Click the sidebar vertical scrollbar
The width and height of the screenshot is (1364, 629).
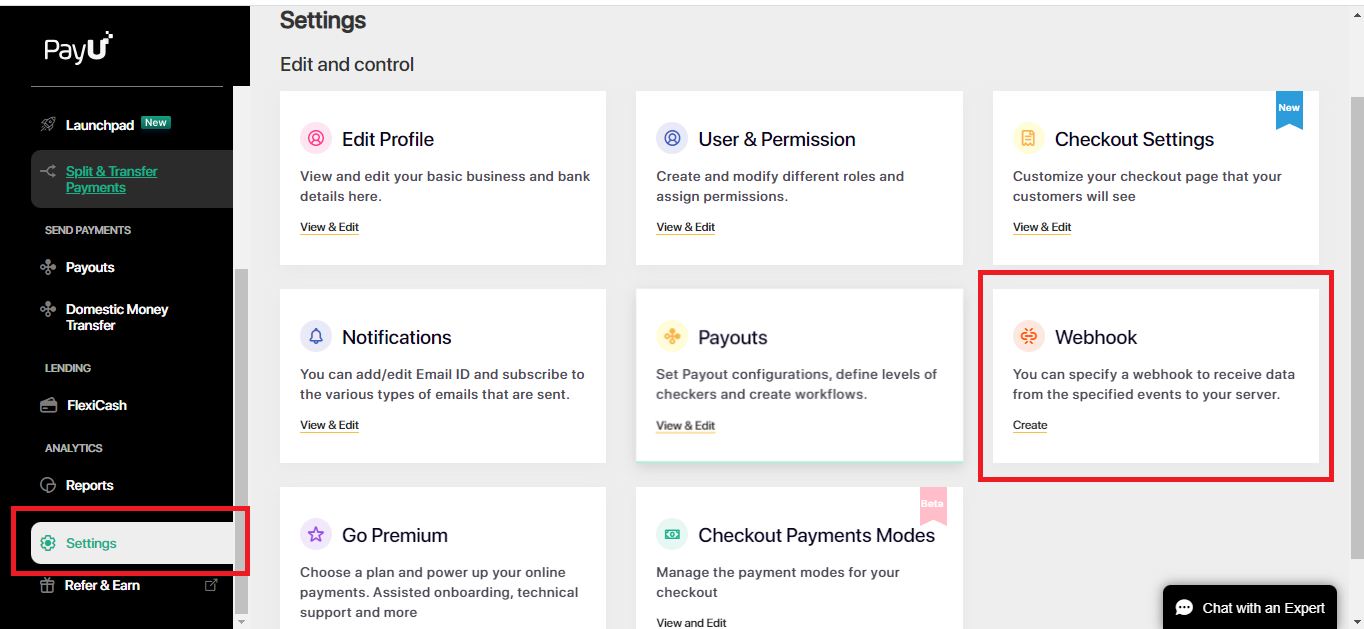click(240, 440)
